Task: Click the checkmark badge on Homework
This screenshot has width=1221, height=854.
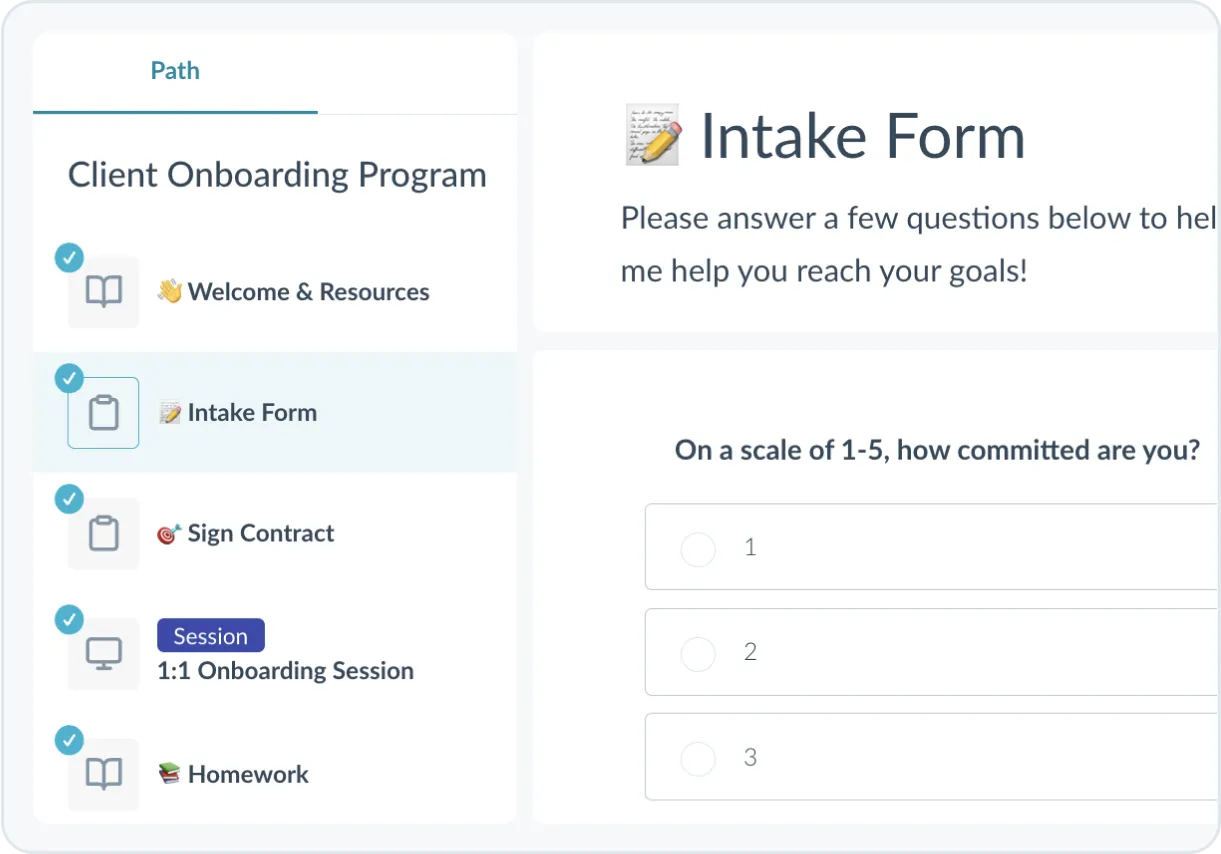Action: [x=69, y=741]
